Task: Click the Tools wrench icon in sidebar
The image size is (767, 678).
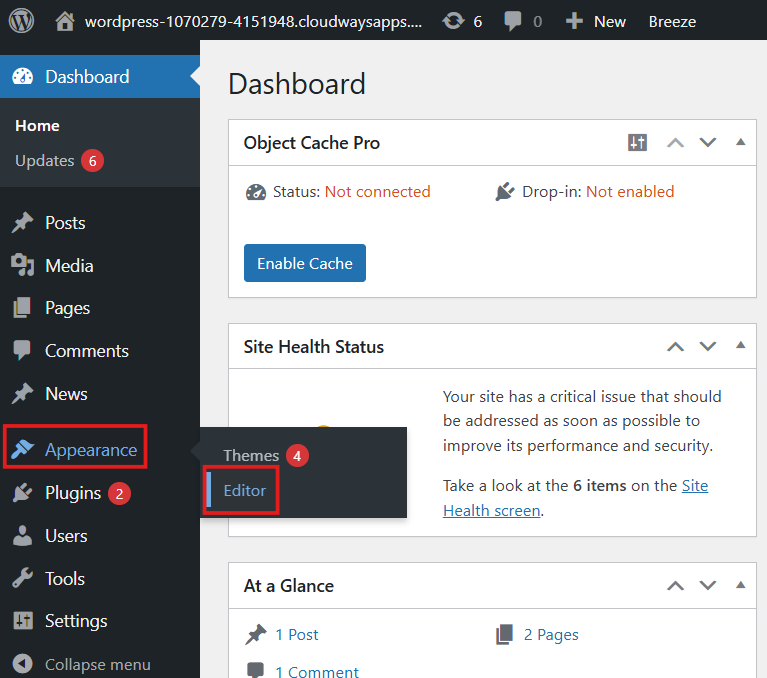Action: [x=22, y=579]
